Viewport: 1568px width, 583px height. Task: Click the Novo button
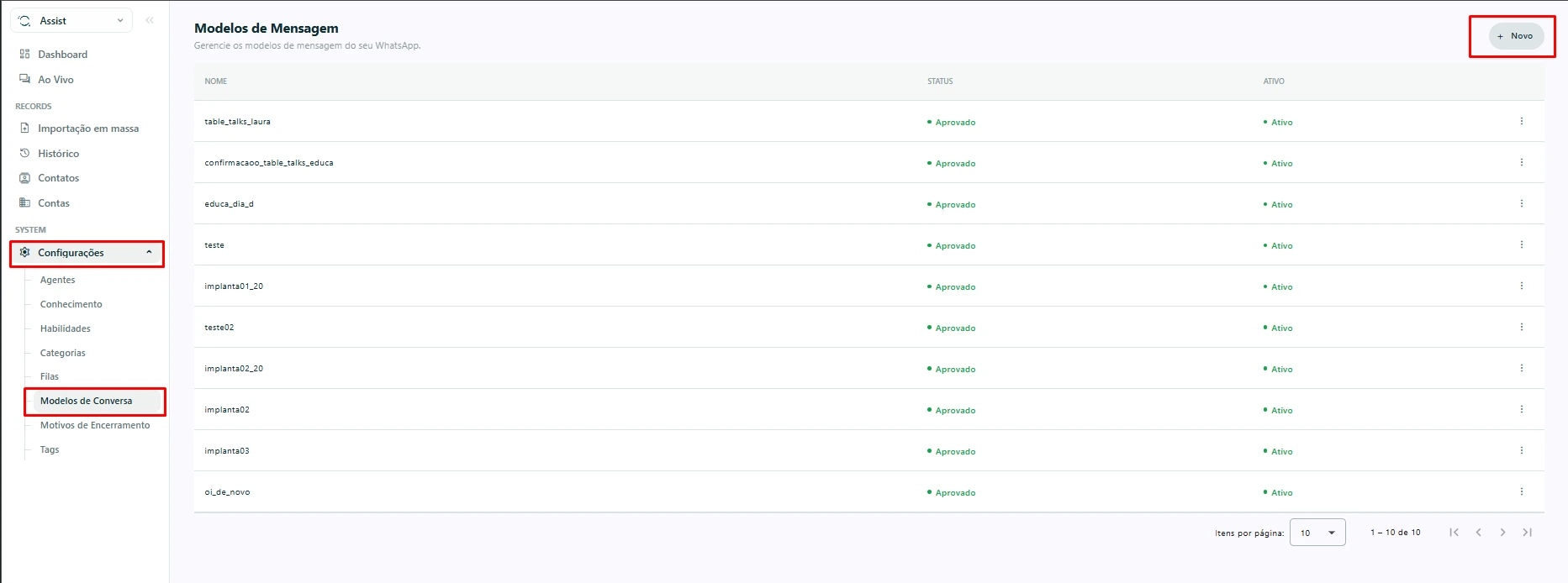(x=1516, y=36)
